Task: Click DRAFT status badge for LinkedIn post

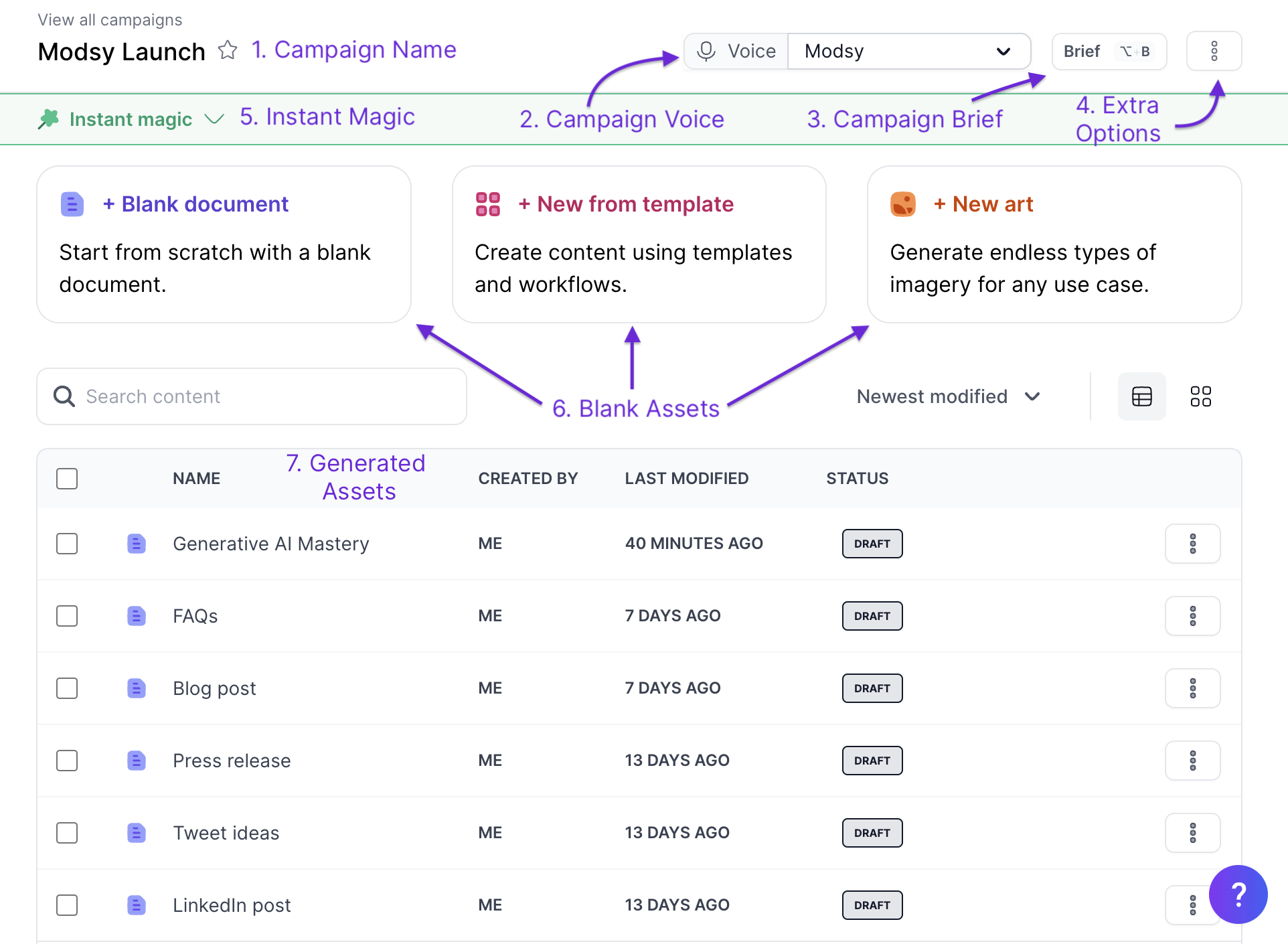Action: (x=872, y=905)
